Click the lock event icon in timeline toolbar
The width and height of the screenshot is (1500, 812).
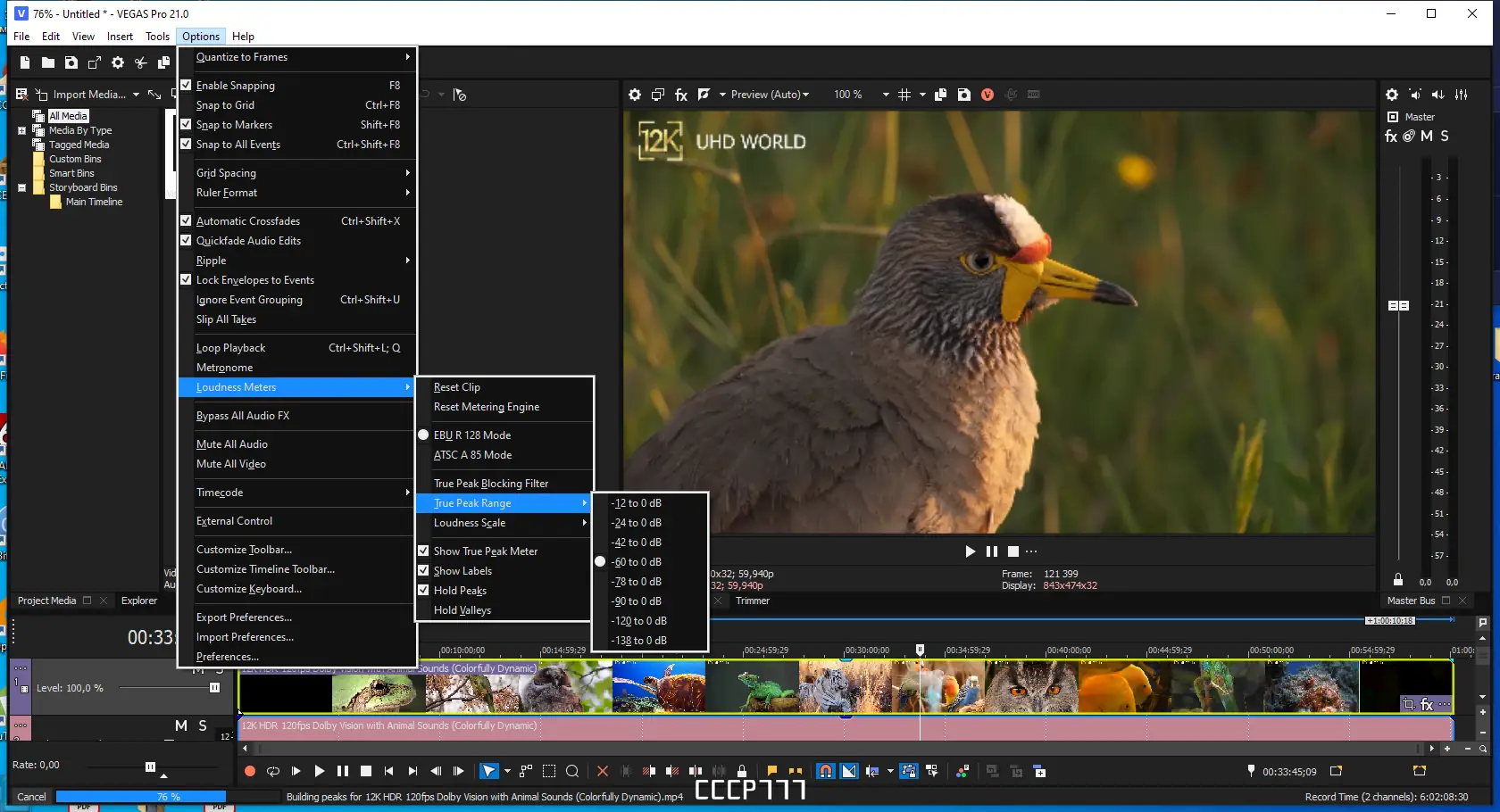coord(742,771)
